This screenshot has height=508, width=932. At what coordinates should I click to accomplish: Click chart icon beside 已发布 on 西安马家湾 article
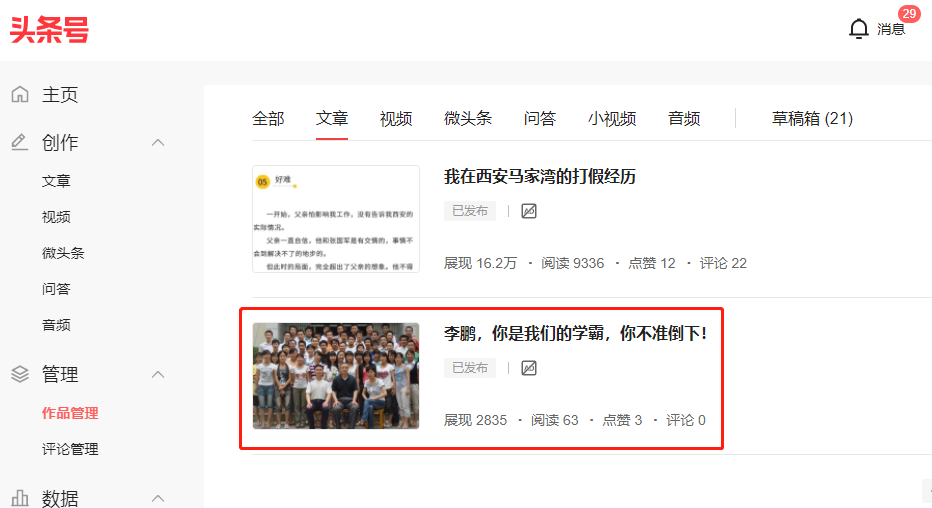click(x=528, y=211)
